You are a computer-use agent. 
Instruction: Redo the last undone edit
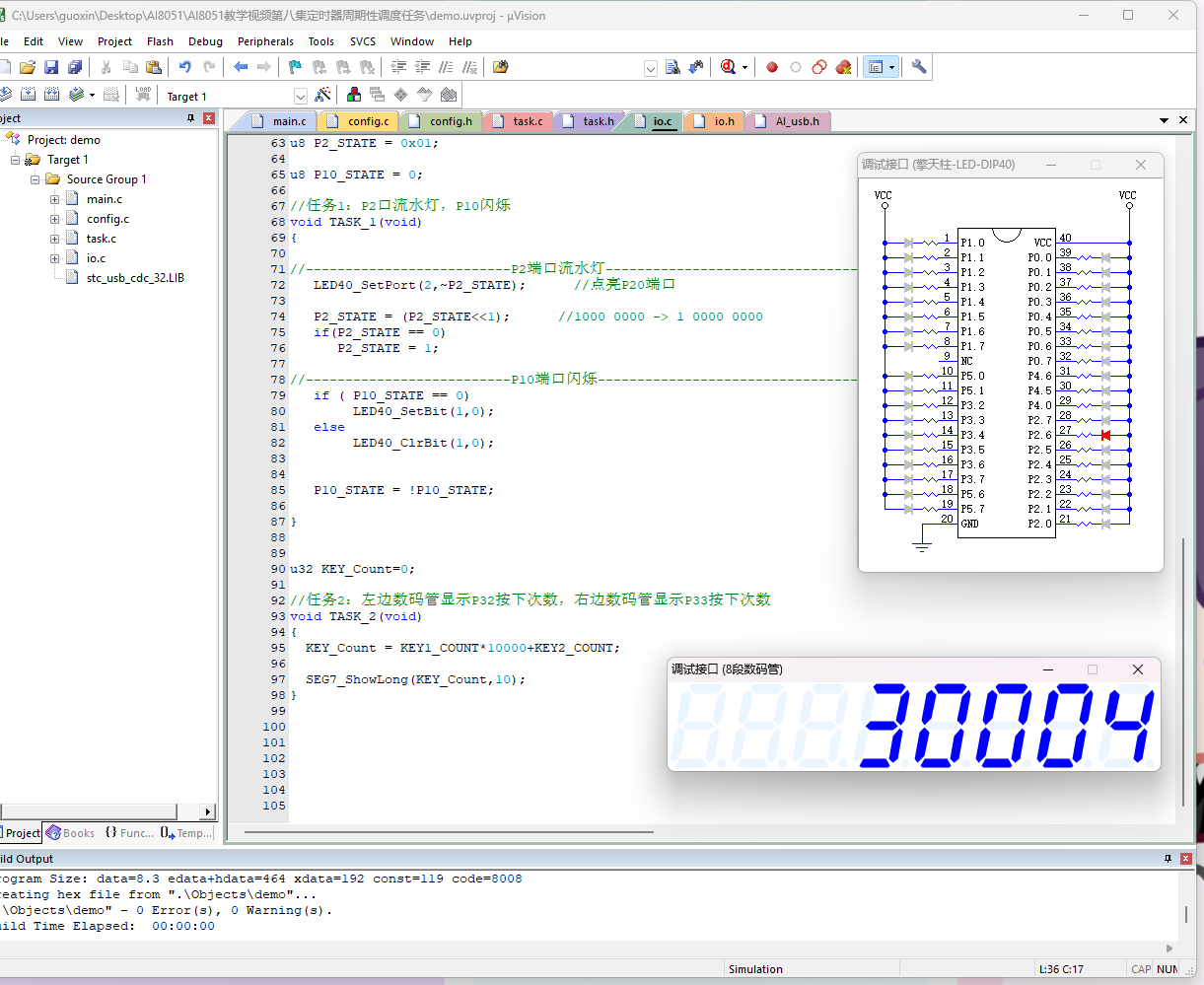tap(209, 67)
